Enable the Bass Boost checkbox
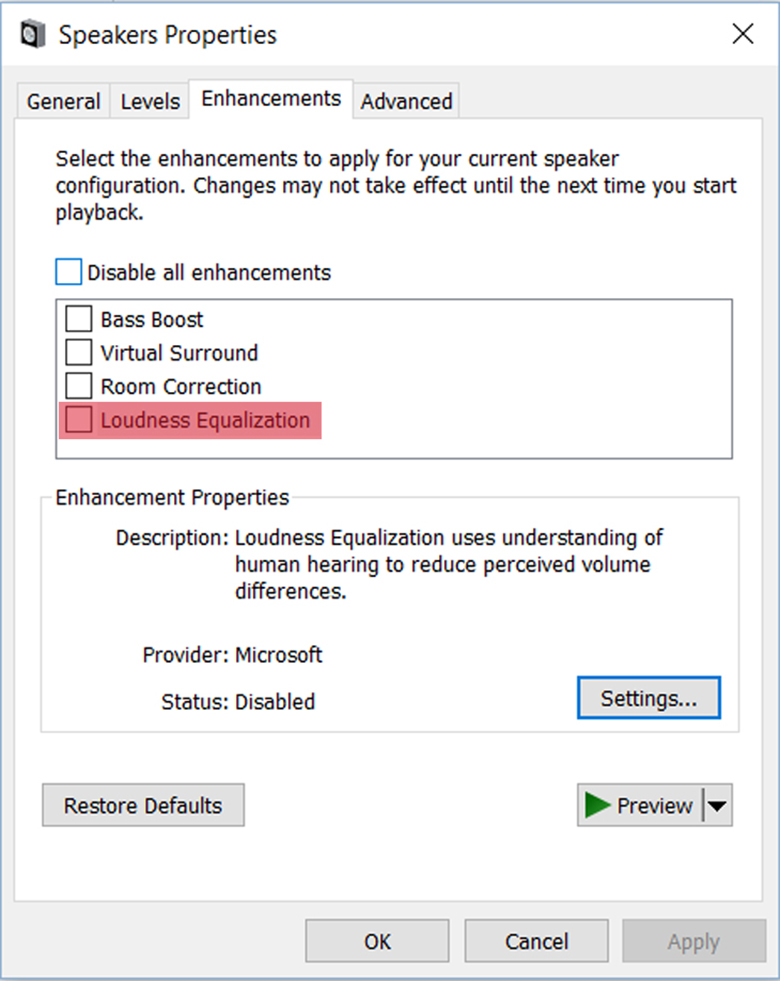Viewport: 780px width, 981px height. pyautogui.click(x=78, y=320)
